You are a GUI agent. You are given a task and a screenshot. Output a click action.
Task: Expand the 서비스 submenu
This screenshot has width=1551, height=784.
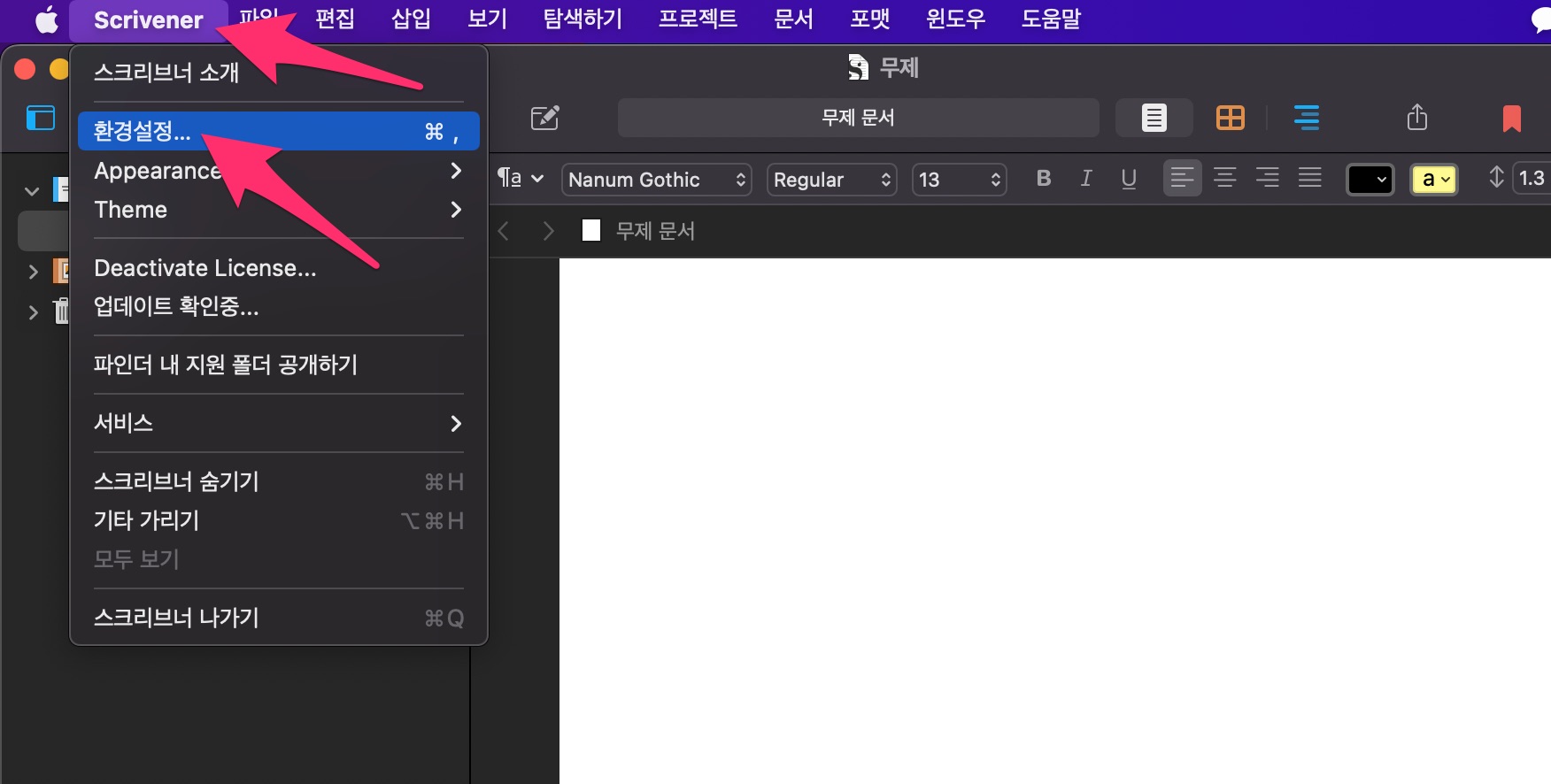(278, 423)
